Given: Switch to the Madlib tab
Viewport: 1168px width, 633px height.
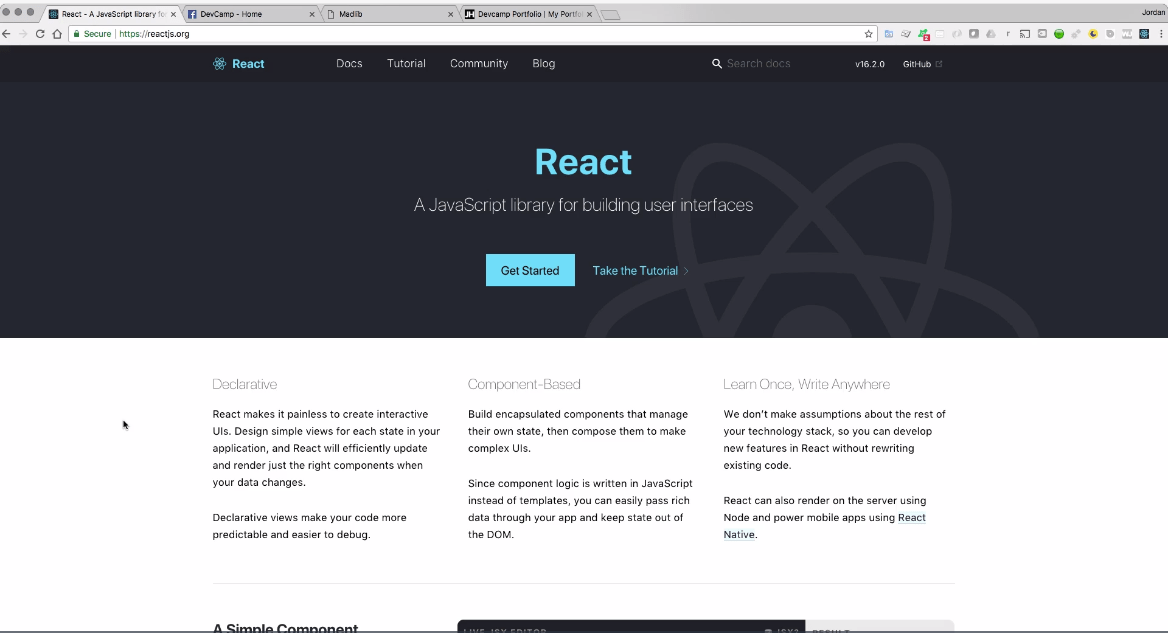Looking at the screenshot, I should tap(390, 14).
